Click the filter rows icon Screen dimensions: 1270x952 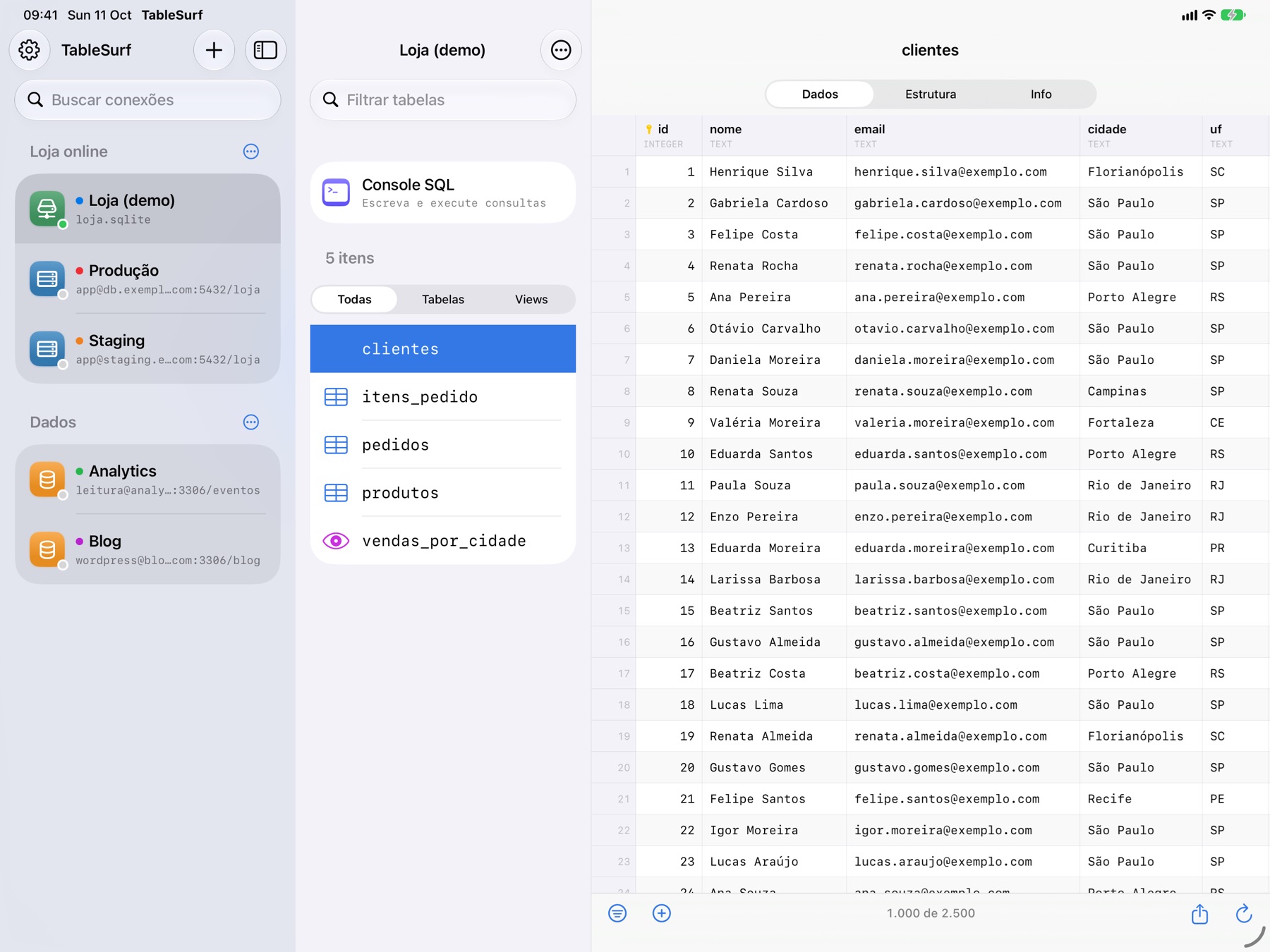click(x=617, y=913)
